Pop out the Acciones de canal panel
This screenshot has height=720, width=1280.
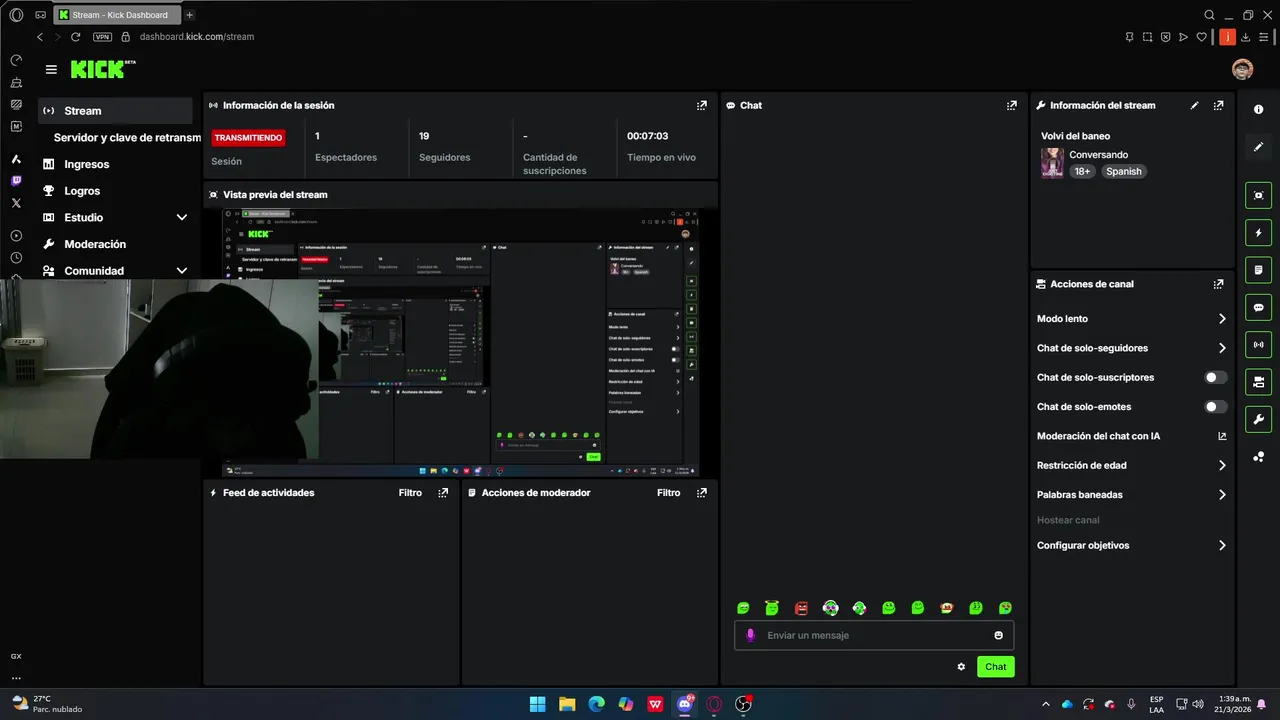coord(1218,284)
